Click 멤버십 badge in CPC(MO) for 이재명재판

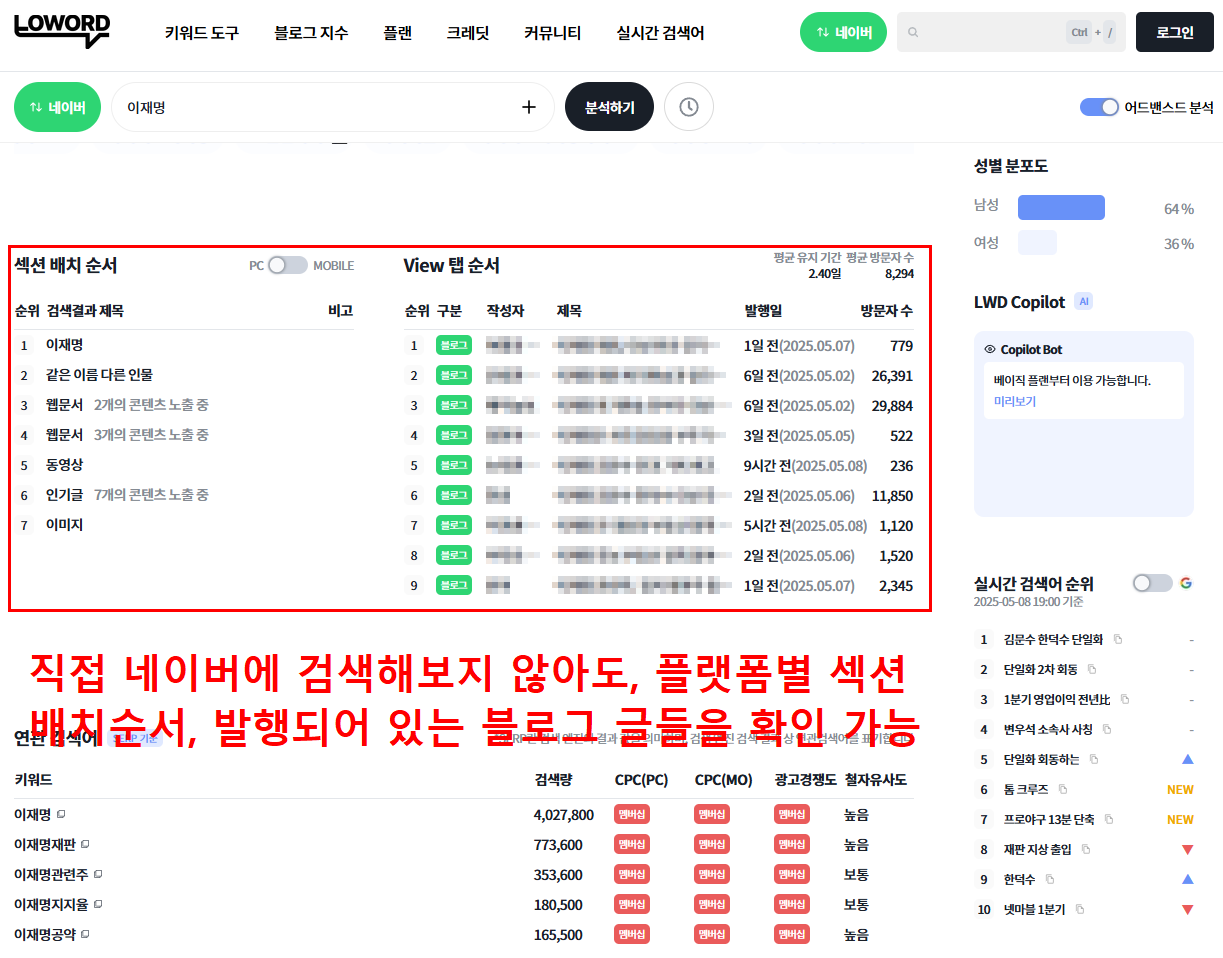click(x=712, y=845)
